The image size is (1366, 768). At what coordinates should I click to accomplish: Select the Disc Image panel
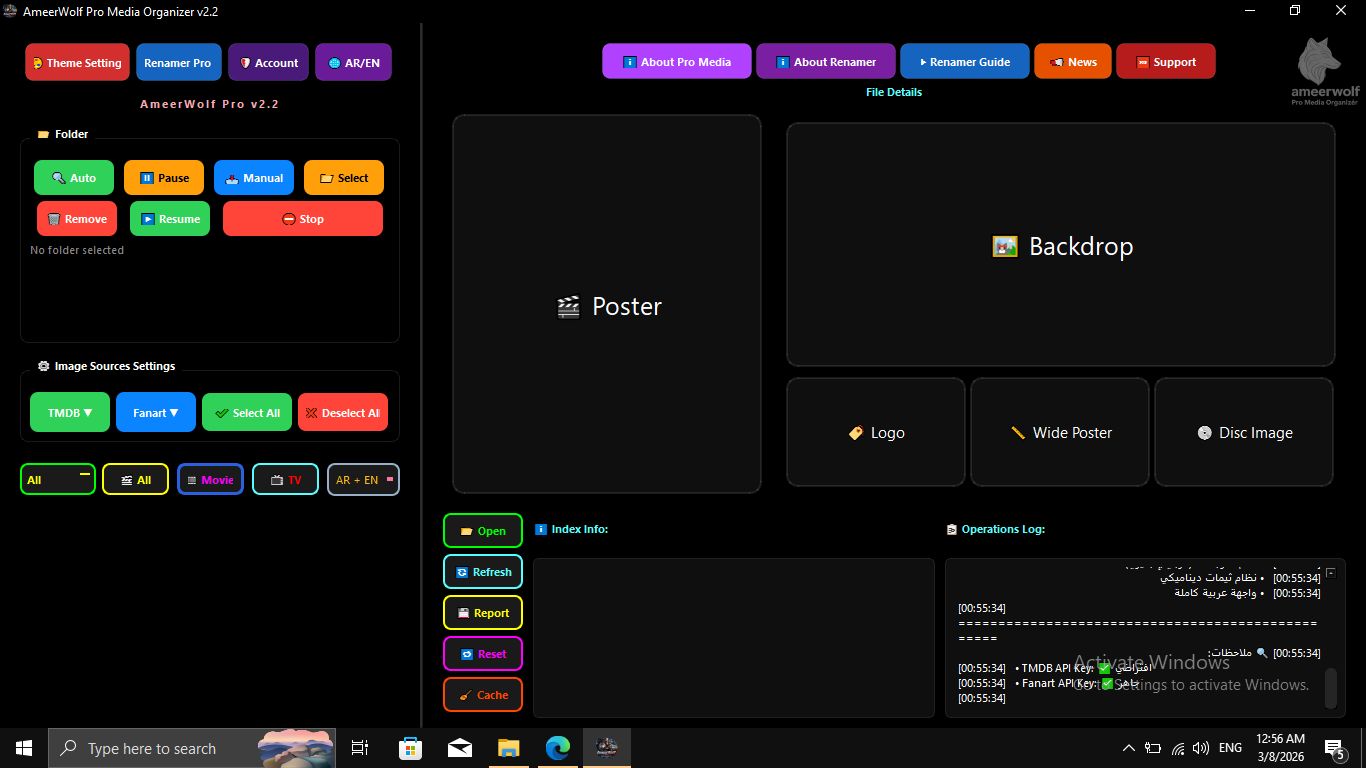coord(1244,432)
